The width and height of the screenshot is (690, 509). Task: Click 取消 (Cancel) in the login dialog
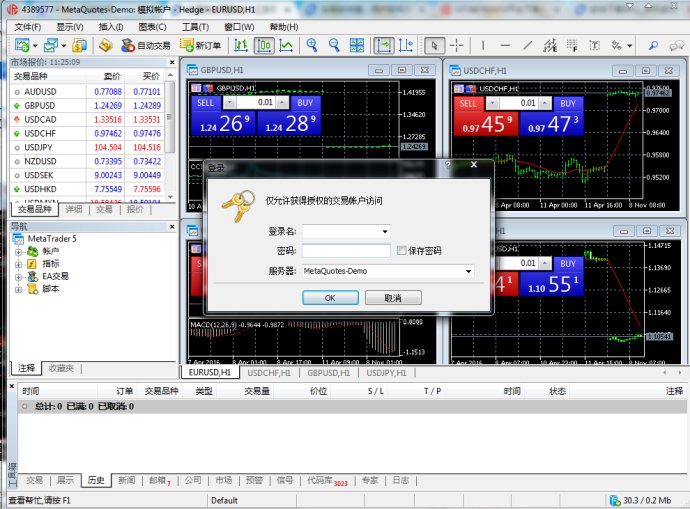(x=392, y=298)
